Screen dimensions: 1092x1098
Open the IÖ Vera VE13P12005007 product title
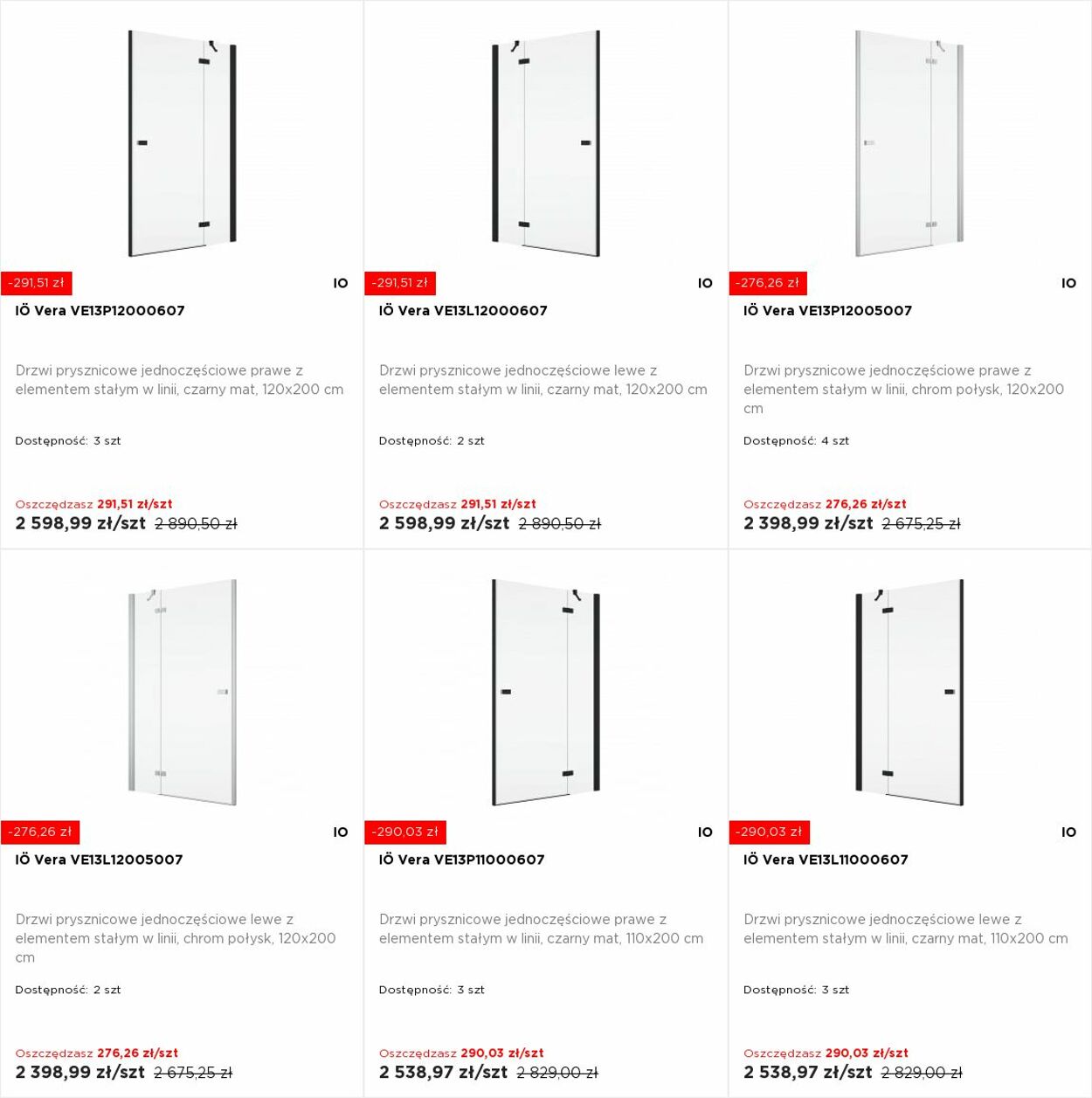click(827, 310)
